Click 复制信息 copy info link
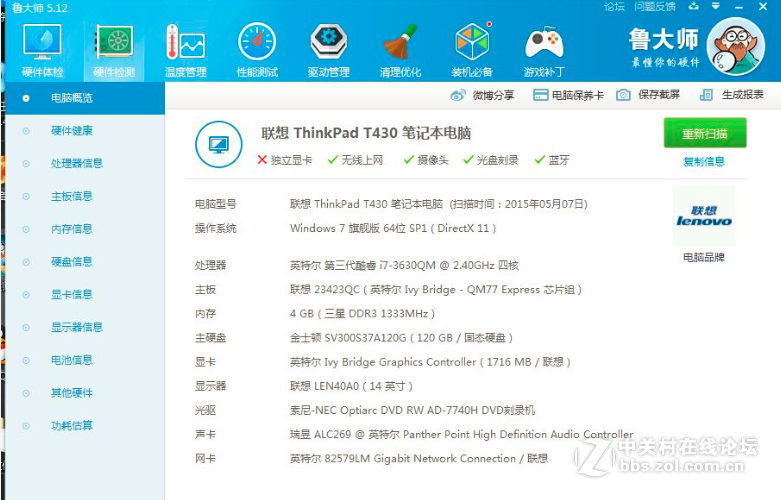Image resolution: width=781 pixels, height=500 pixels. tap(704, 162)
